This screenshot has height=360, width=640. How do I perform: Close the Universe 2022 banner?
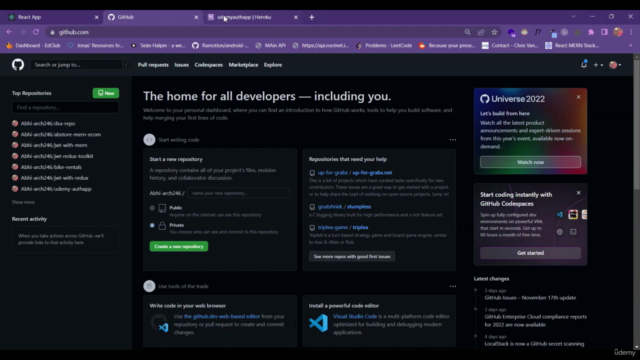(x=578, y=97)
